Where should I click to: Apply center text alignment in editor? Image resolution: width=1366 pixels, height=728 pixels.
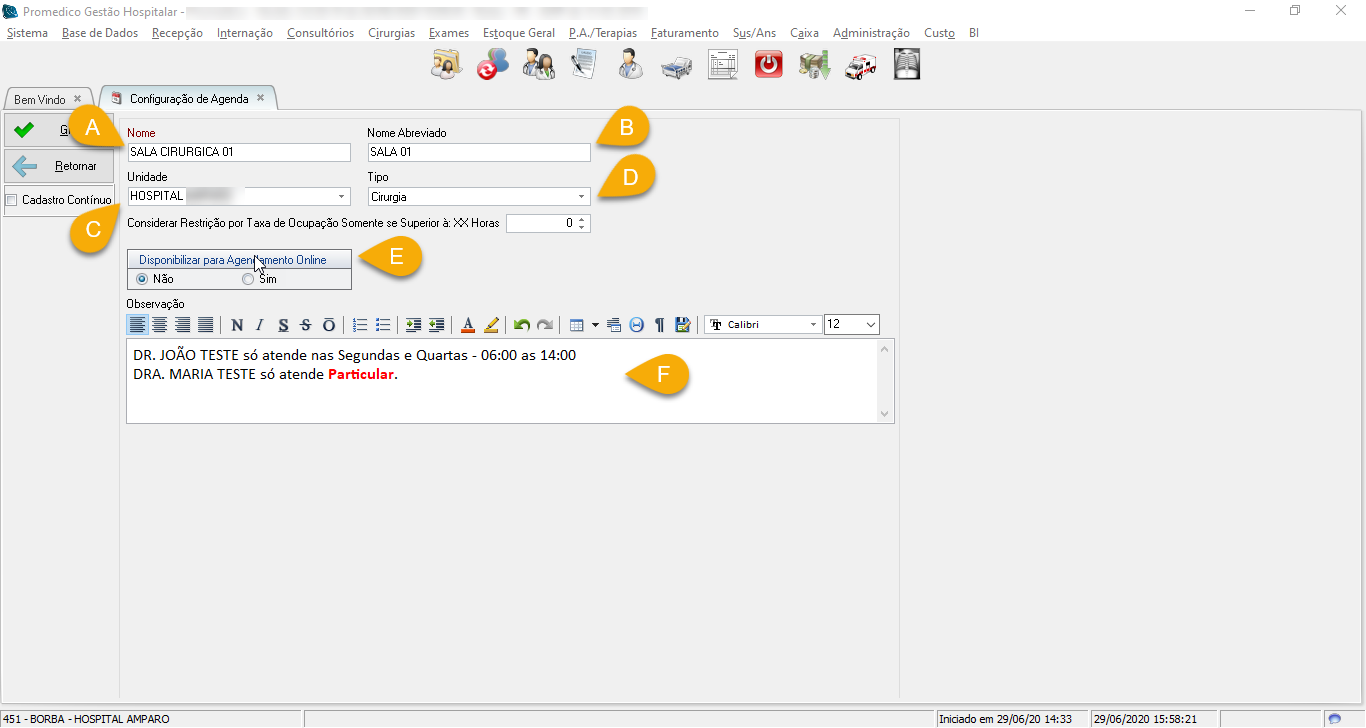click(159, 325)
